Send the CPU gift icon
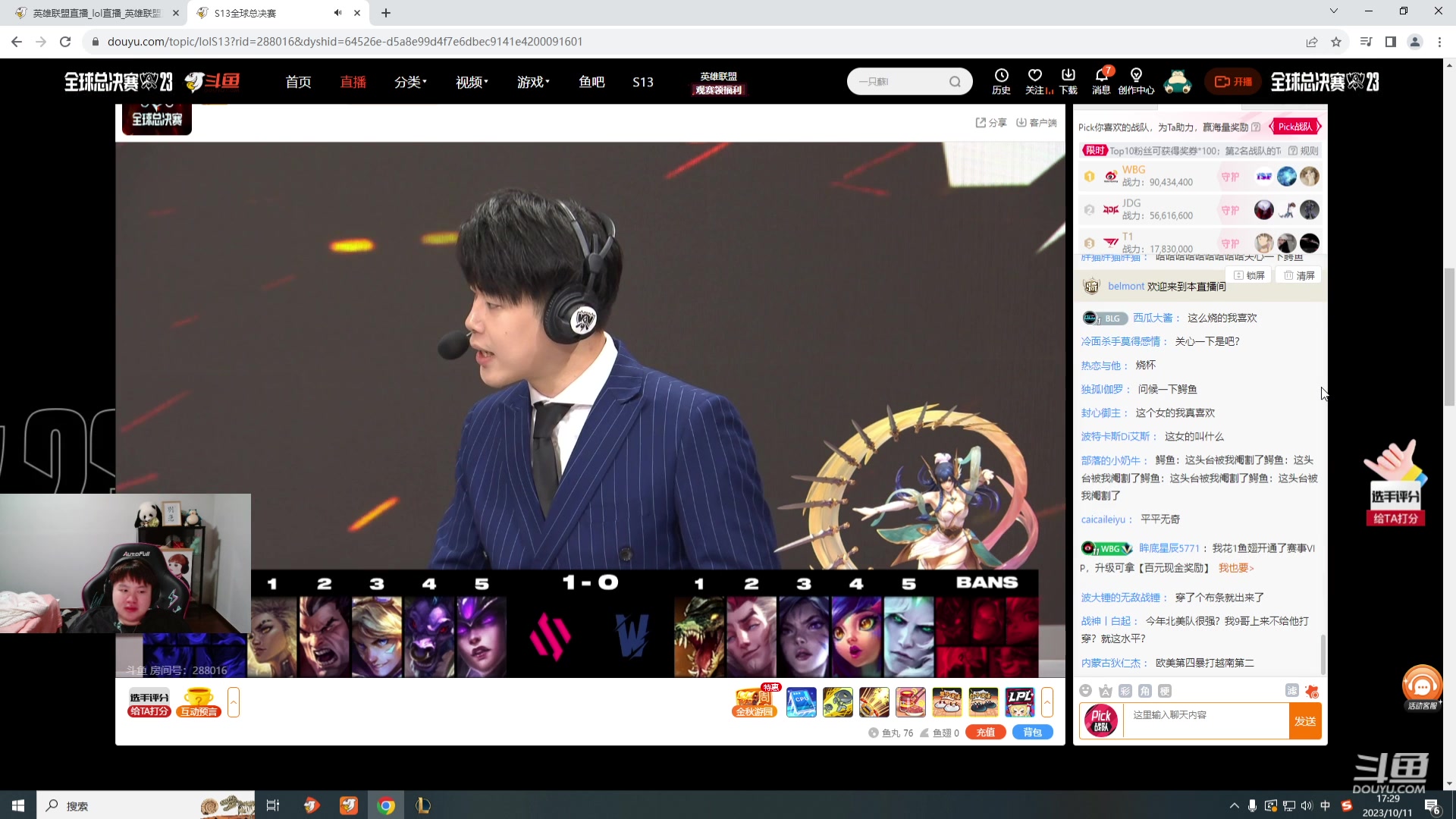Viewport: 1456px width, 819px height. tap(802, 702)
